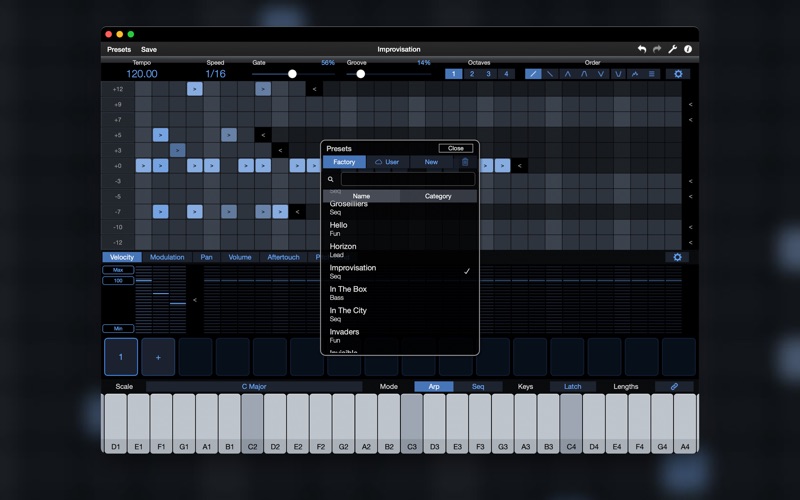Switch mode to Seq
This screenshot has height=500, width=800.
[x=478, y=386]
